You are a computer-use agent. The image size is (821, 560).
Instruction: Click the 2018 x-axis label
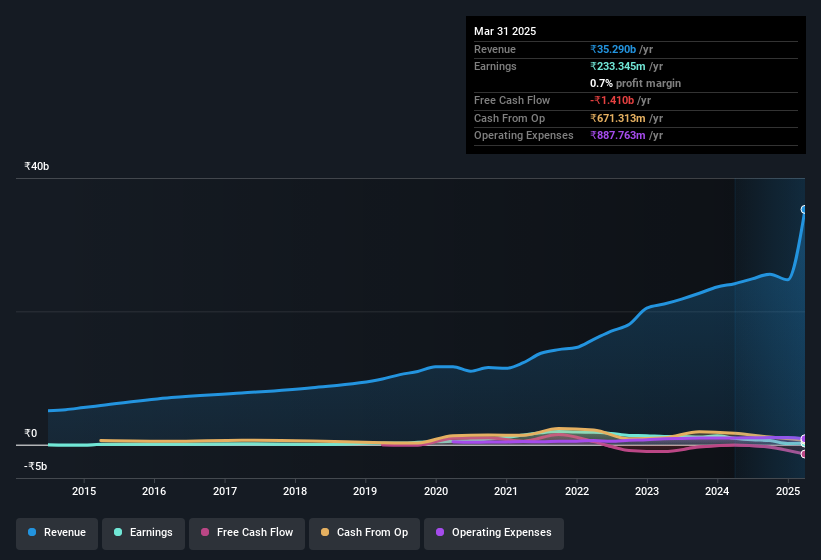tap(295, 491)
